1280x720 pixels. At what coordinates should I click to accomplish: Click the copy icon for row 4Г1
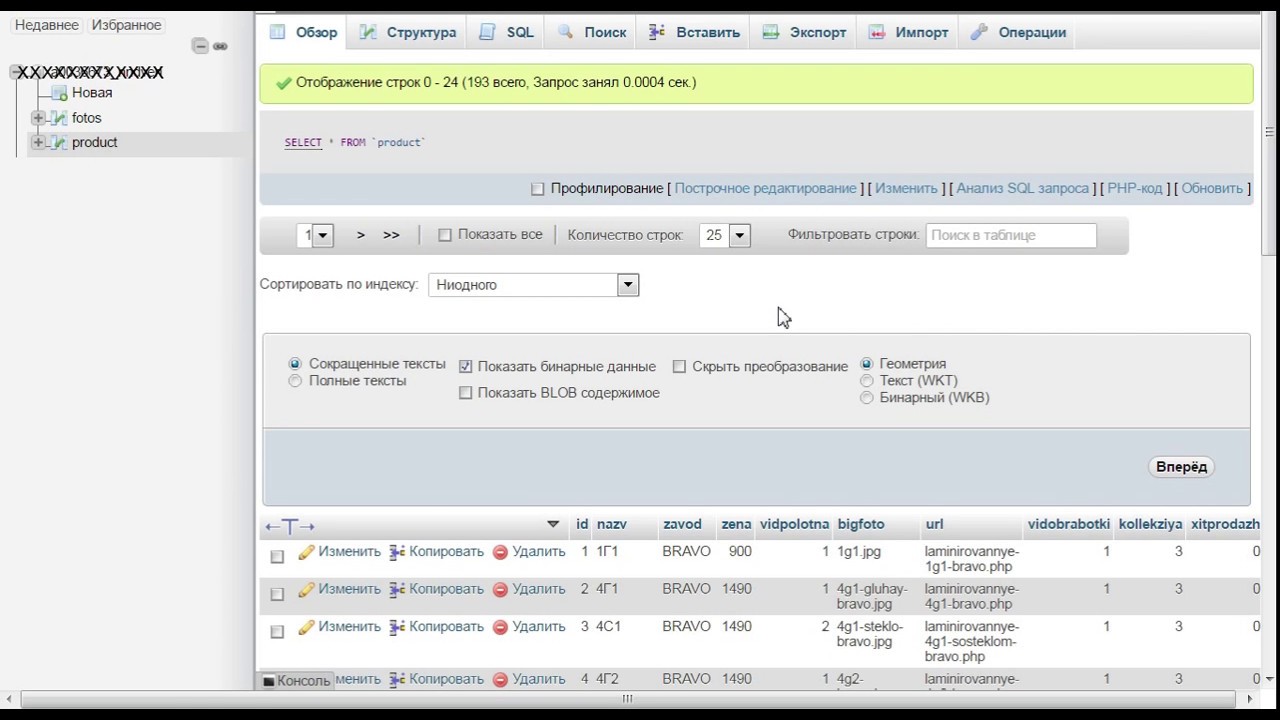tap(397, 590)
